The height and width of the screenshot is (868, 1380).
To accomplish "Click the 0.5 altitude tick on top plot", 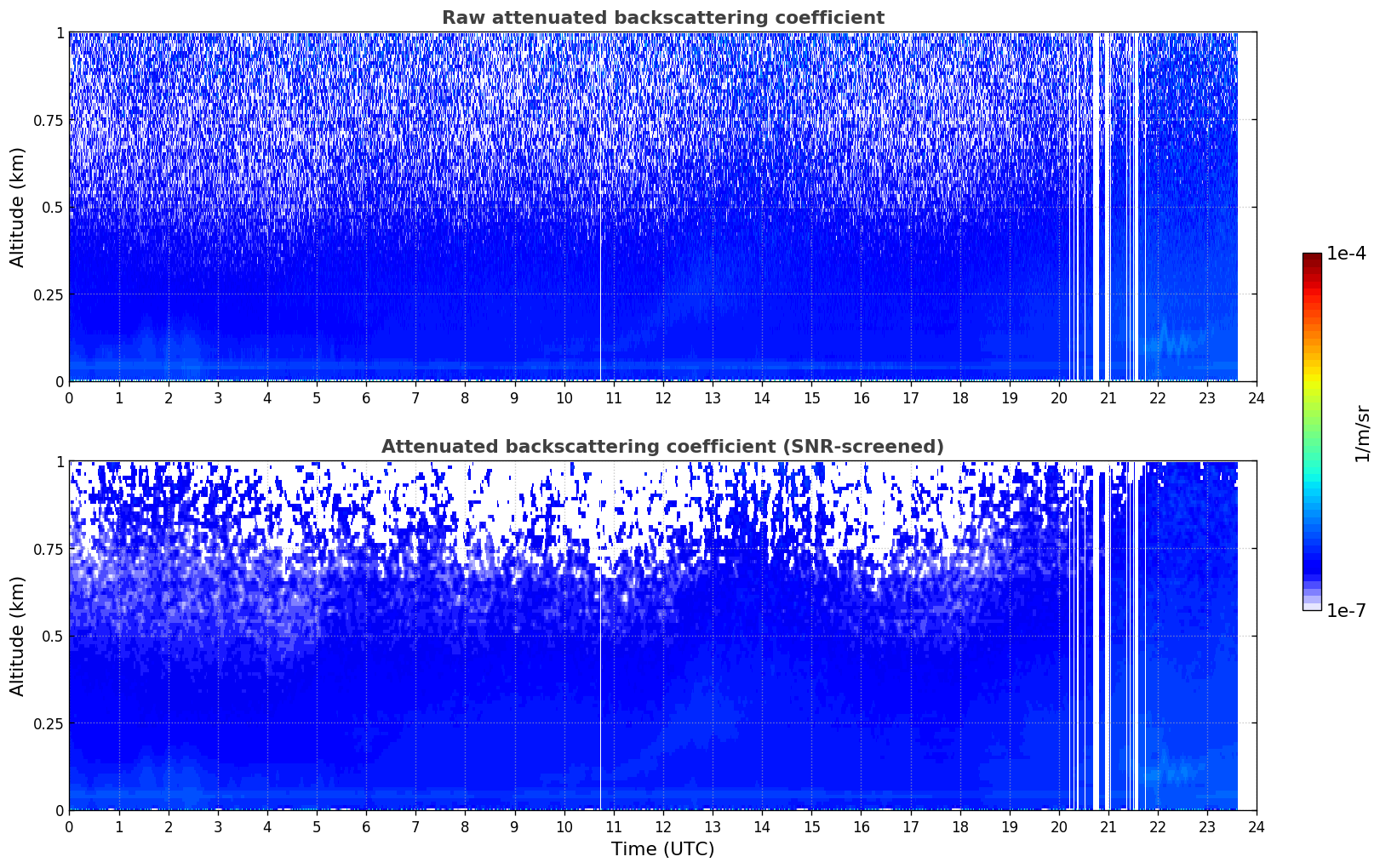I will pyautogui.click(x=53, y=207).
